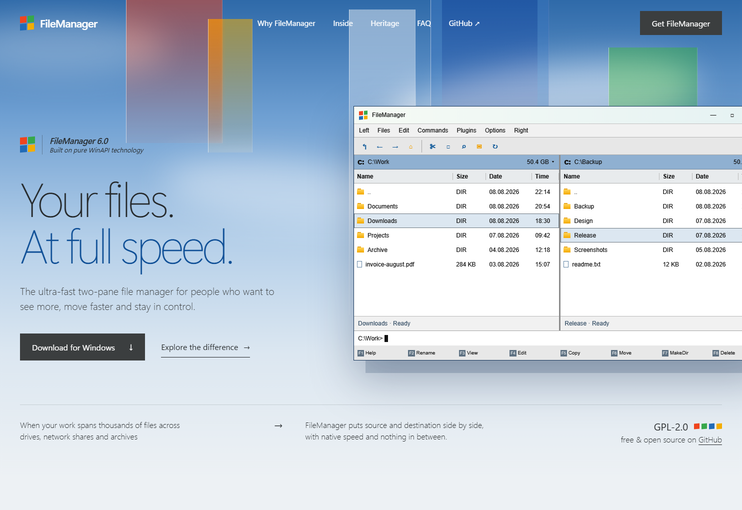Click the Backup folder icon in right pane
The image size is (742, 510).
(567, 206)
